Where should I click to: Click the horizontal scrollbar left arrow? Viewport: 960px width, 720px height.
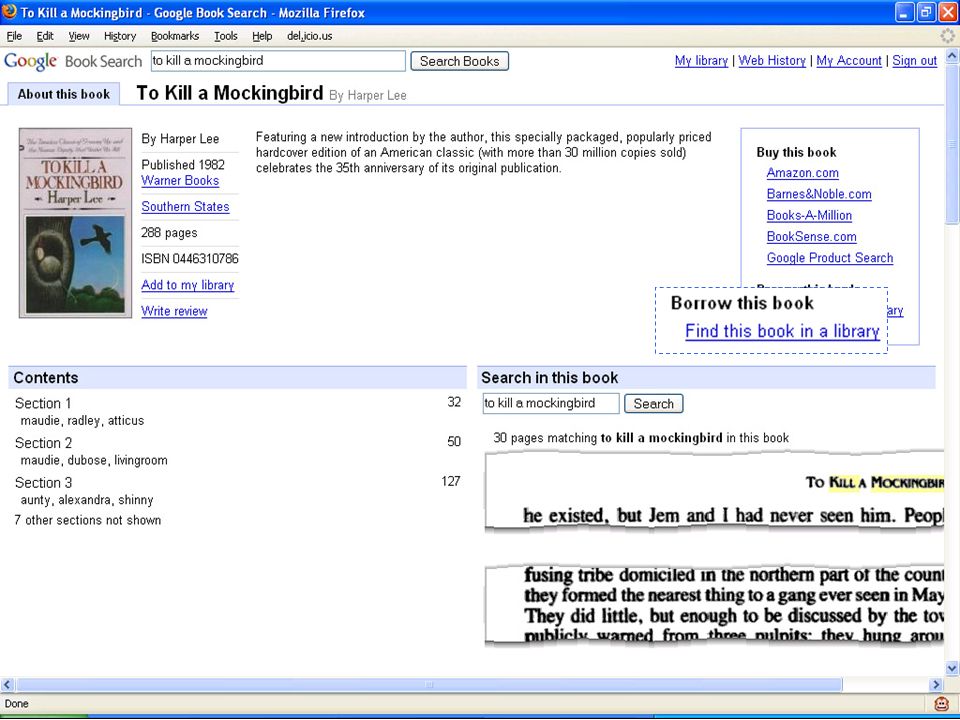tap(7, 684)
